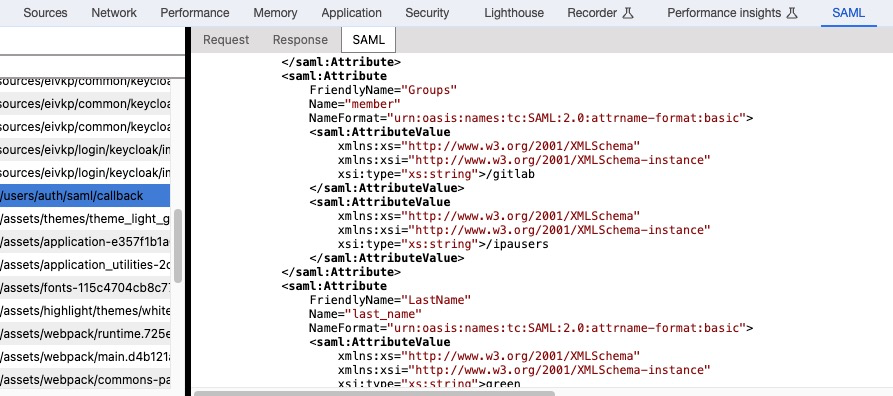Viewport: 893px width, 396px height.
Task: Show the Response sub-tab
Action: coord(300,40)
